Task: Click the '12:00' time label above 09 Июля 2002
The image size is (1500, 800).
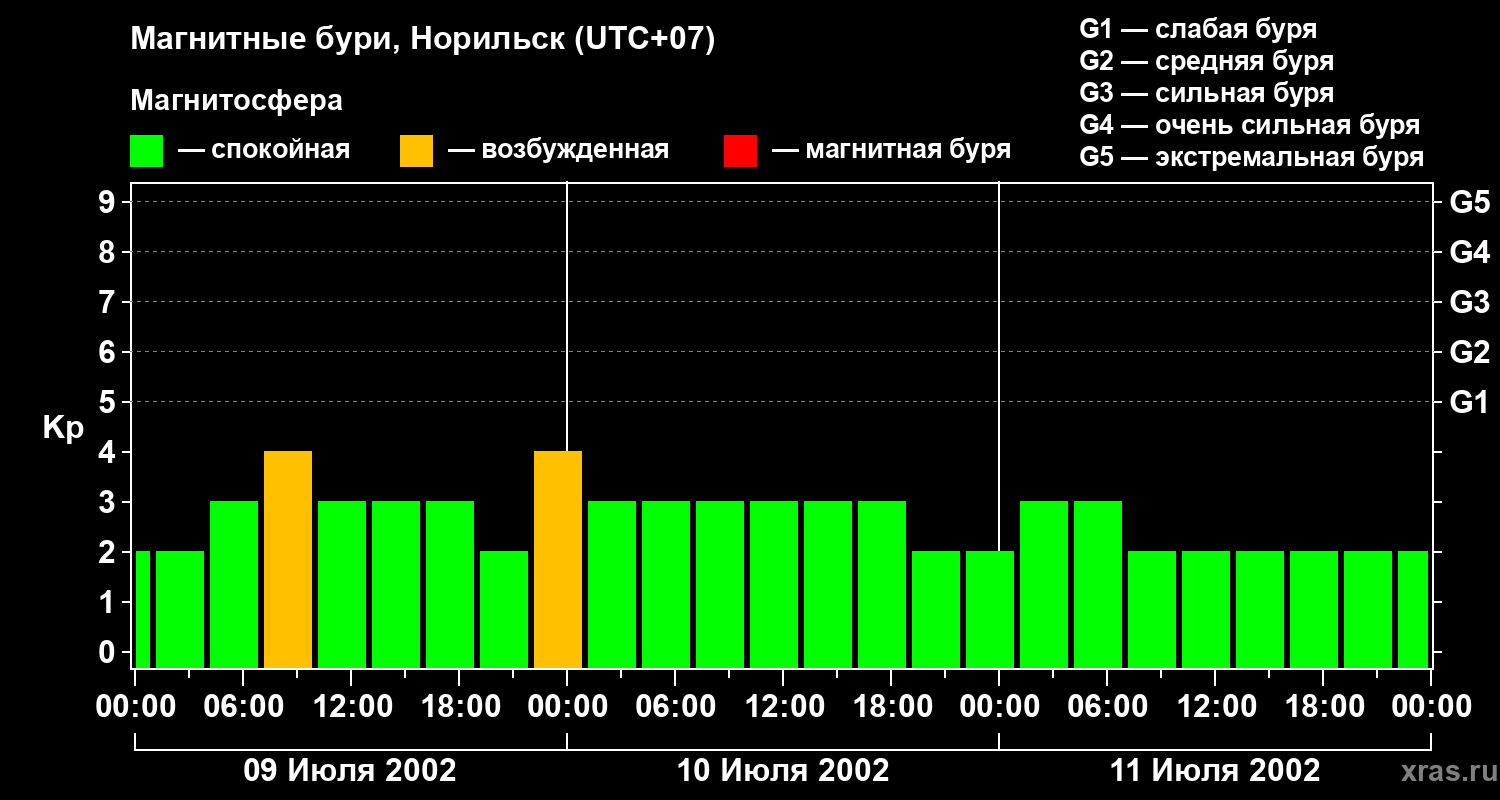Action: coord(351,707)
